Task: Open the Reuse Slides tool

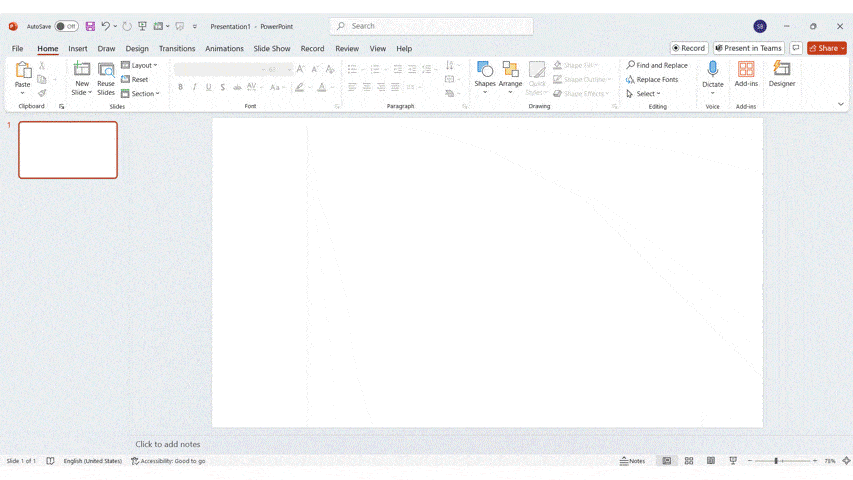Action: click(106, 78)
